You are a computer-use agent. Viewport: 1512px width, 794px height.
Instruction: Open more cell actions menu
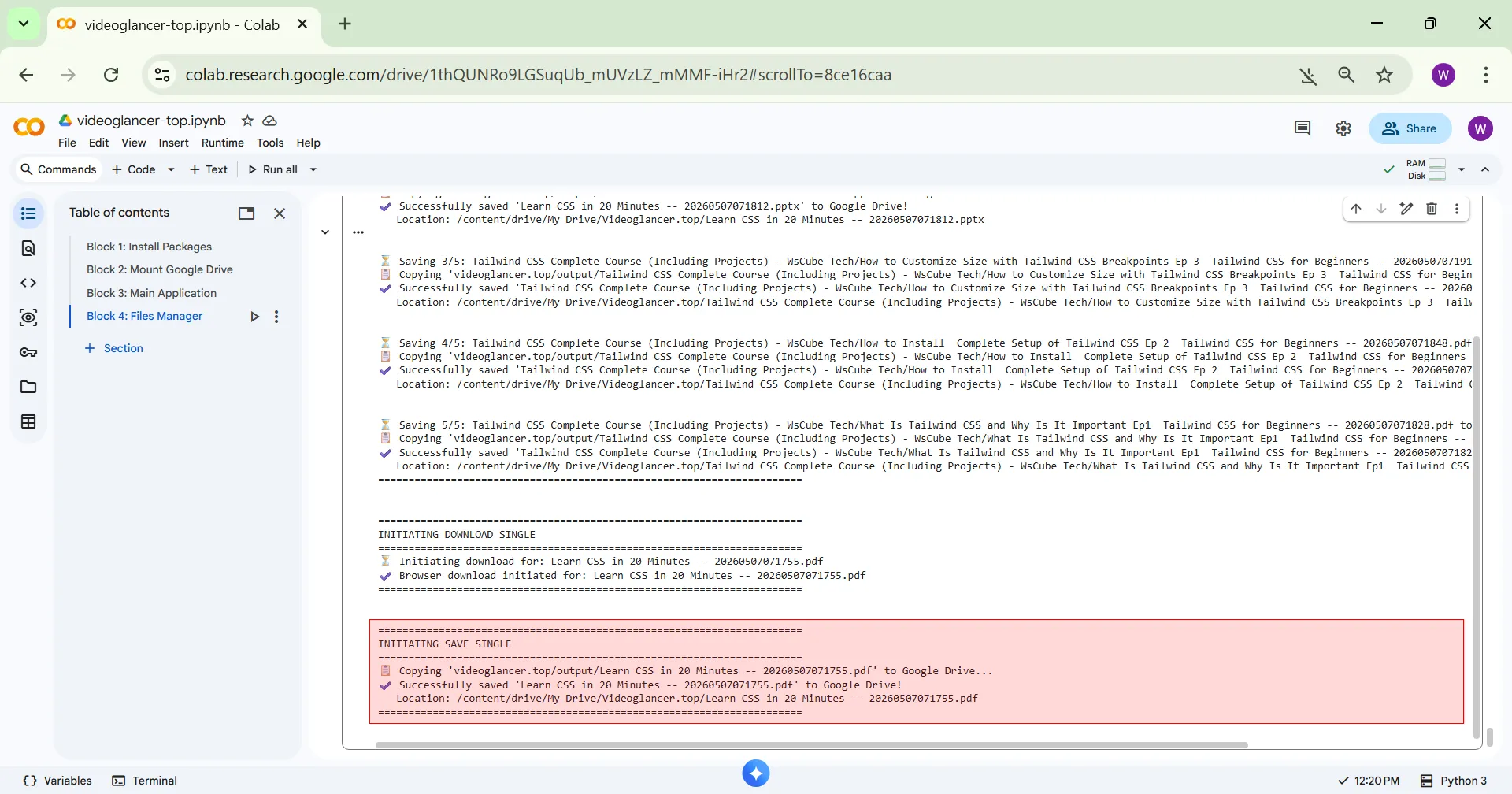[1457, 209]
